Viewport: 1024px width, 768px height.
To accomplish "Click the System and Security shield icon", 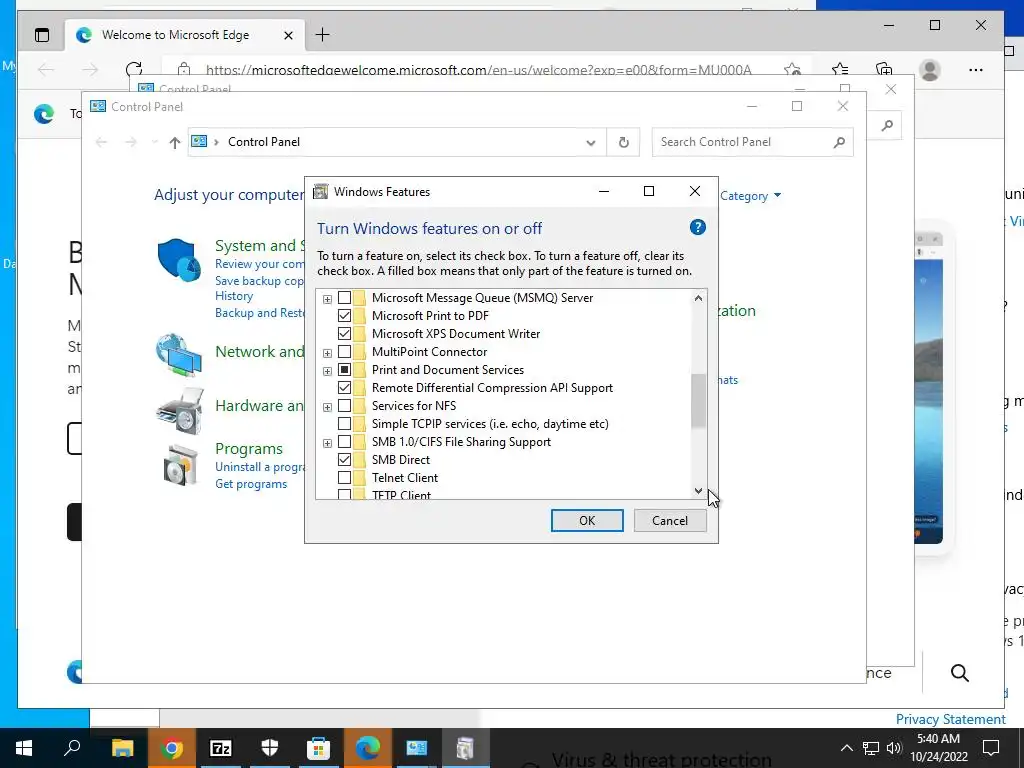I will pos(179,260).
